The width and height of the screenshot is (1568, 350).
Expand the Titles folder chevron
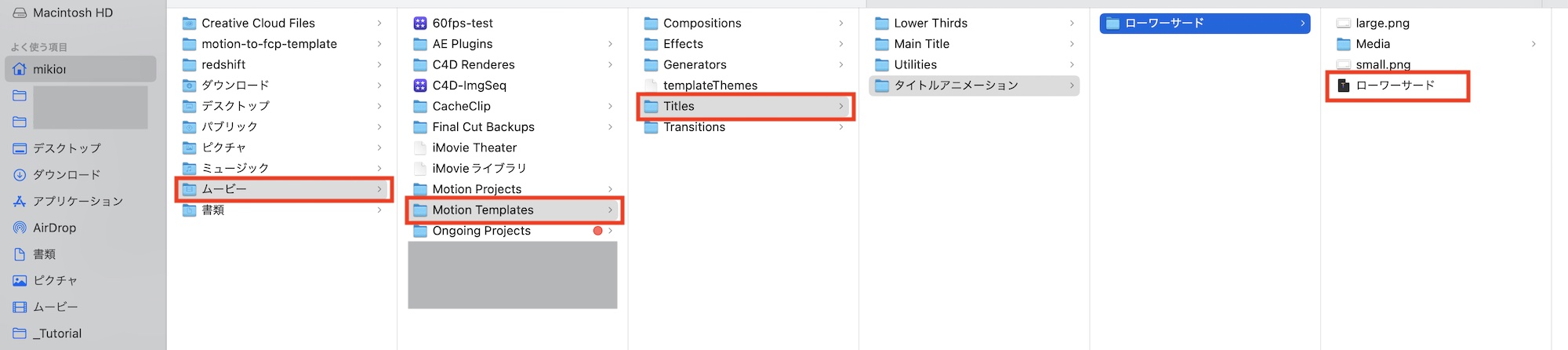click(841, 106)
